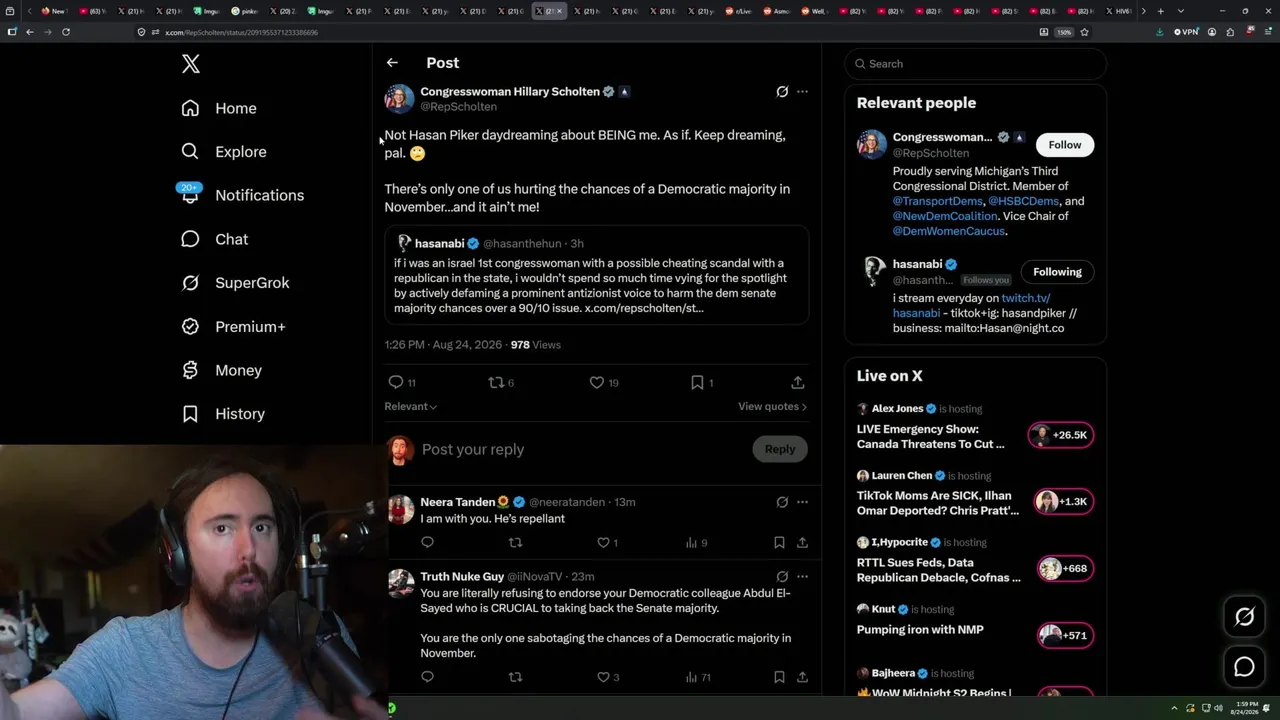
Task: Click the Reply button next to the reply box
Action: [780, 449]
